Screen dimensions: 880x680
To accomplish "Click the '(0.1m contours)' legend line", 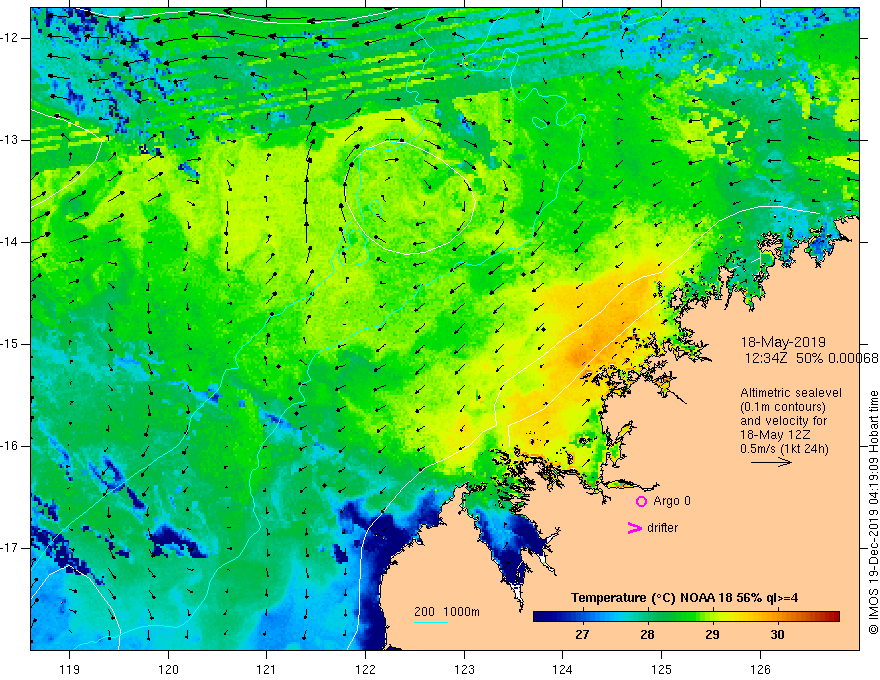I will [x=783, y=407].
